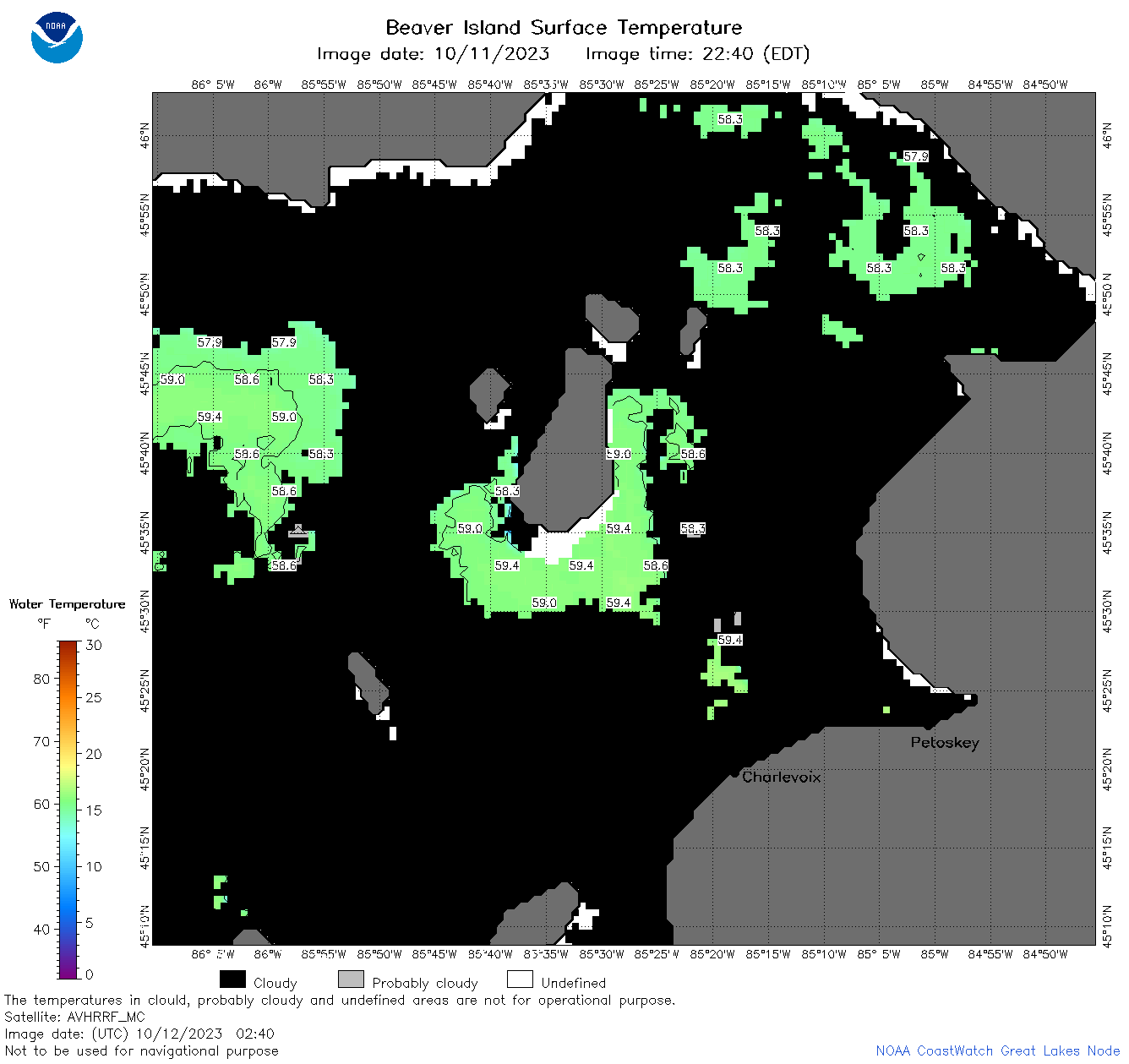Viewport: 1129px width, 1064px height.
Task: Select the gray Probably cloudy legend swatch
Action: (351, 979)
